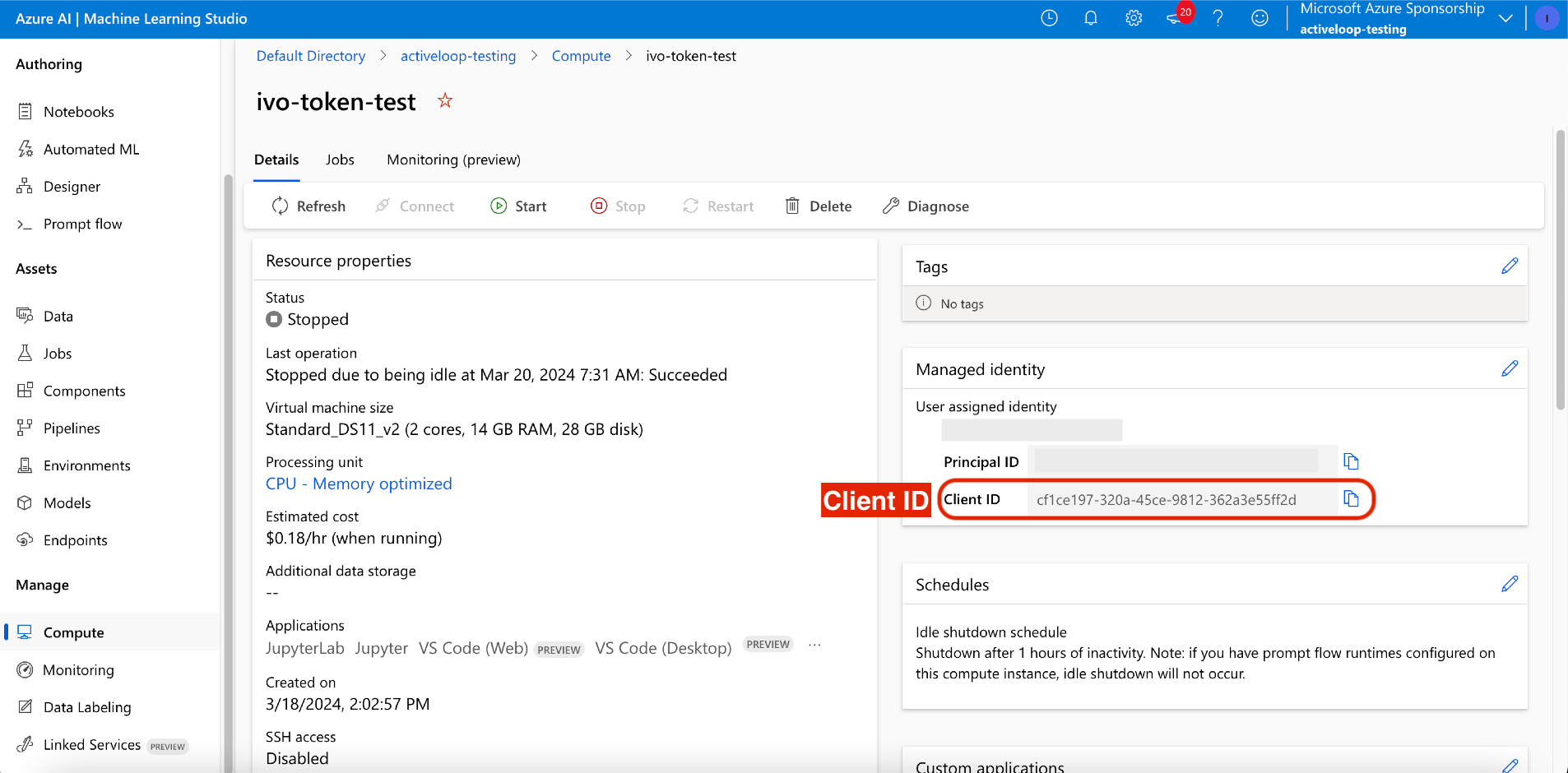Expand the Prompt flow sidebar item

(x=82, y=224)
